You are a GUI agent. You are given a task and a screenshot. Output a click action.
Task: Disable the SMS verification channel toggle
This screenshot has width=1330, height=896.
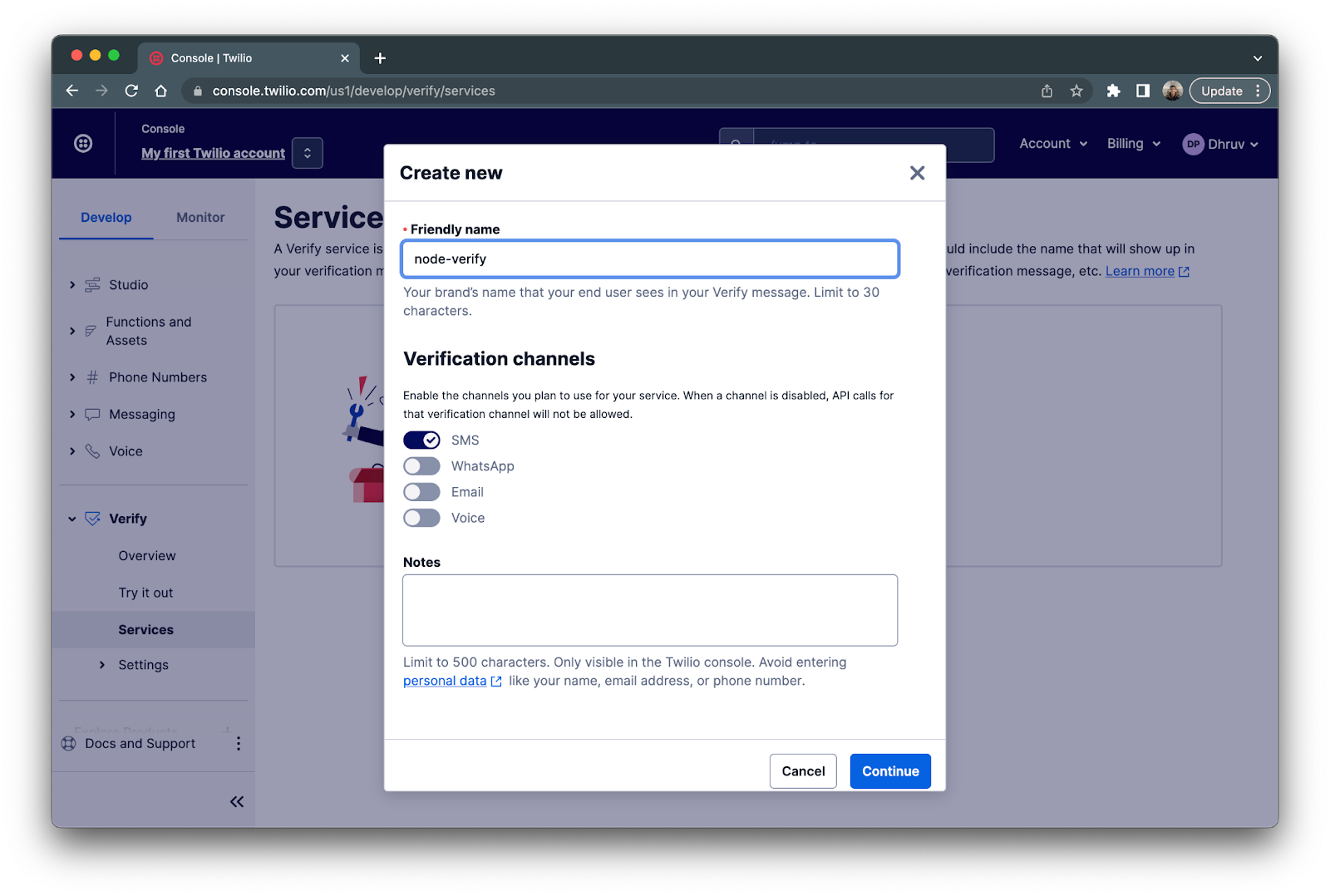(421, 441)
